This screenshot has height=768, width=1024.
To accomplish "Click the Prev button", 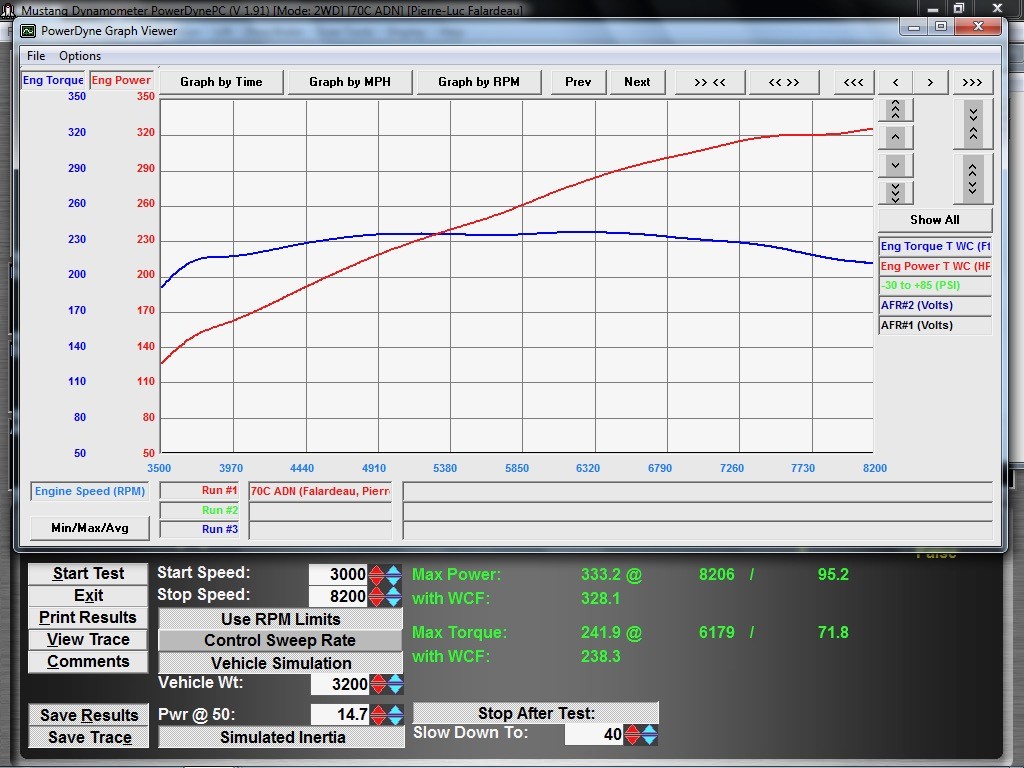I will click(578, 82).
